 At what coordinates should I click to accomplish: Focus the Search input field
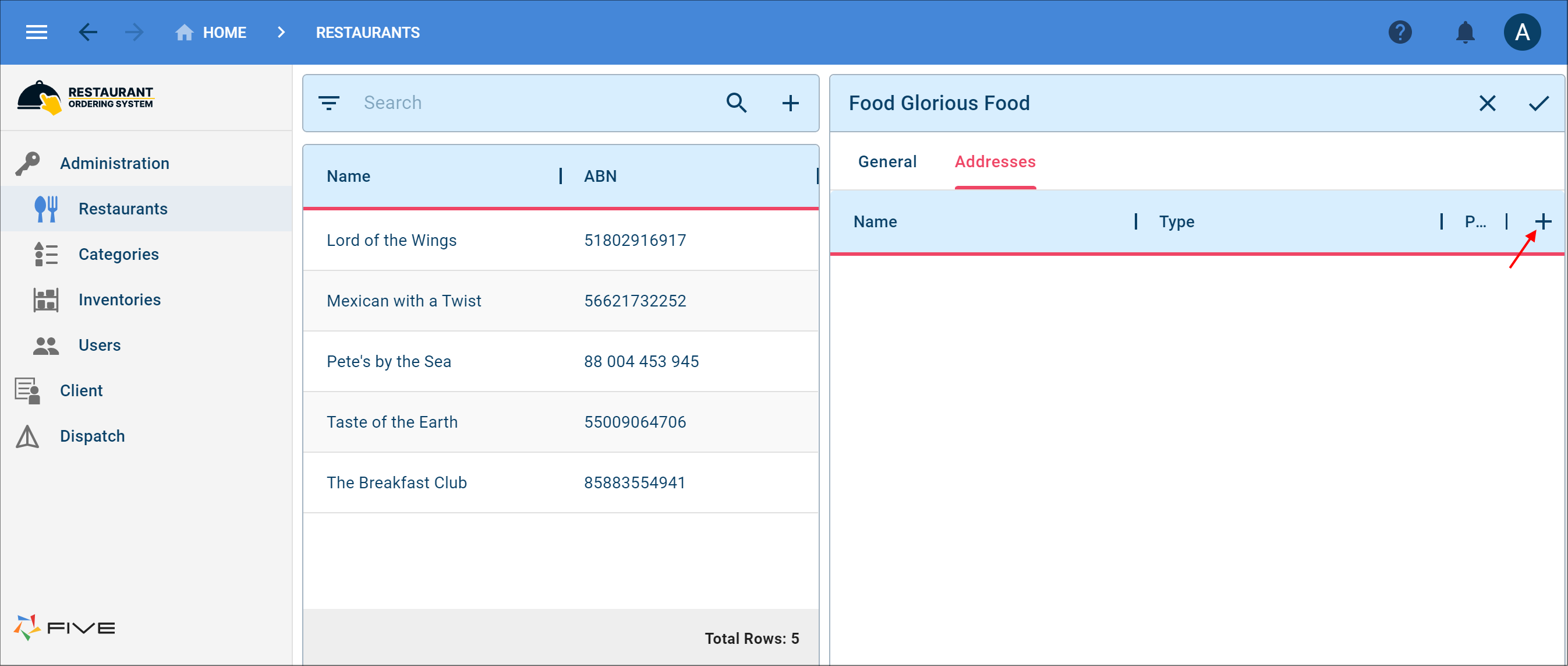(536, 103)
